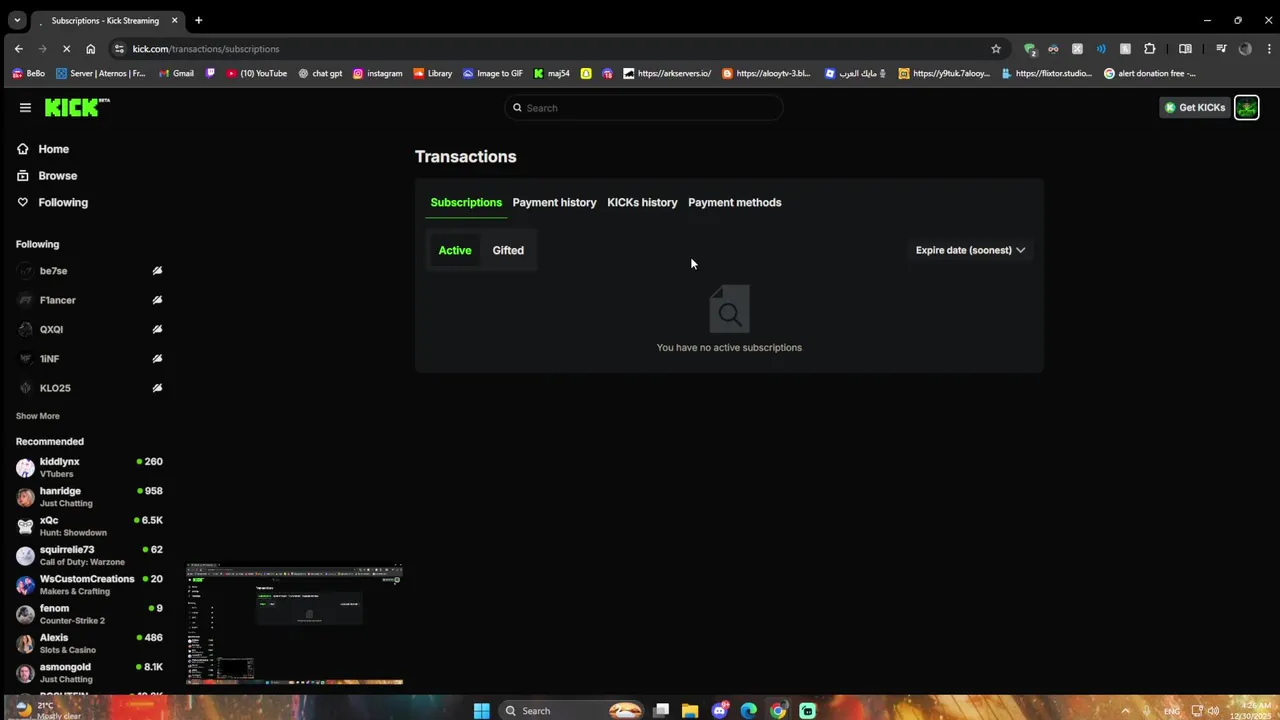Open YouTube bookmark

pos(257,73)
